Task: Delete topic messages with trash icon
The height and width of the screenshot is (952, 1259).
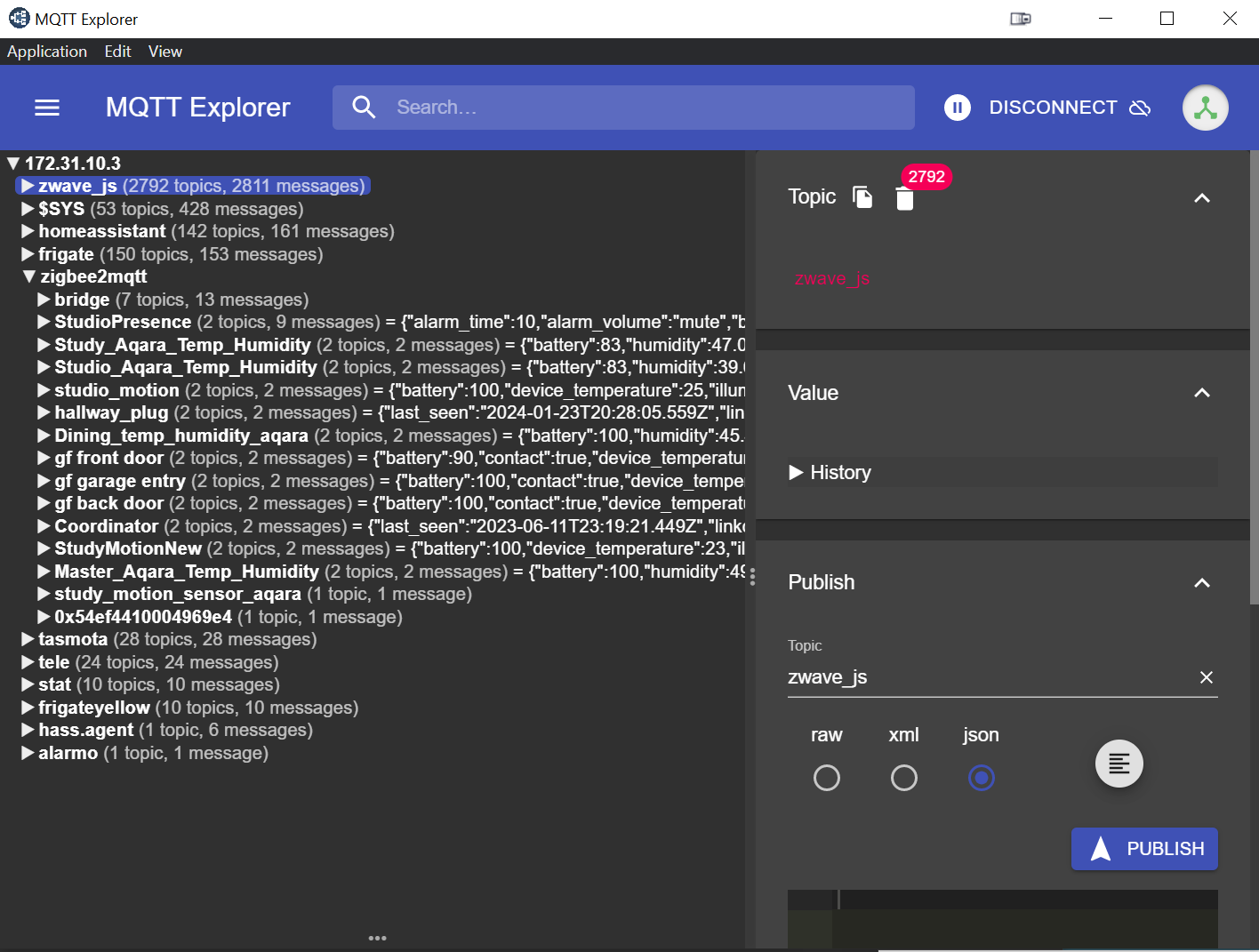Action: coord(904,199)
